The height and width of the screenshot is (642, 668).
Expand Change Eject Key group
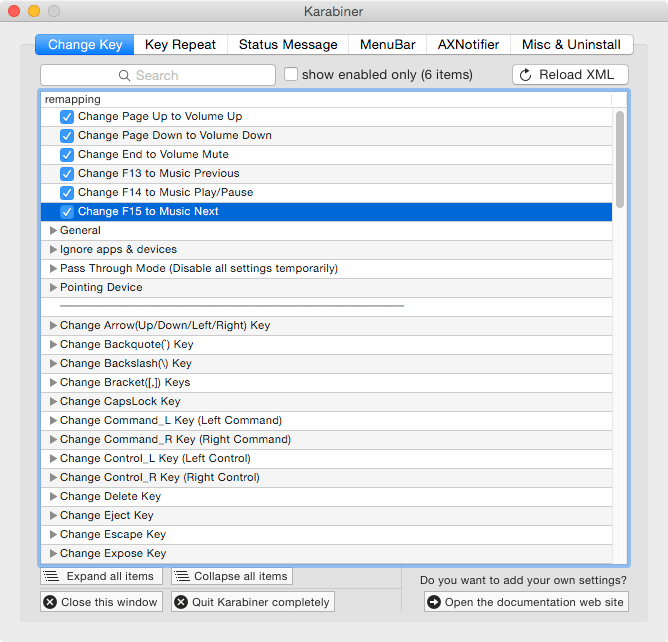[x=53, y=515]
